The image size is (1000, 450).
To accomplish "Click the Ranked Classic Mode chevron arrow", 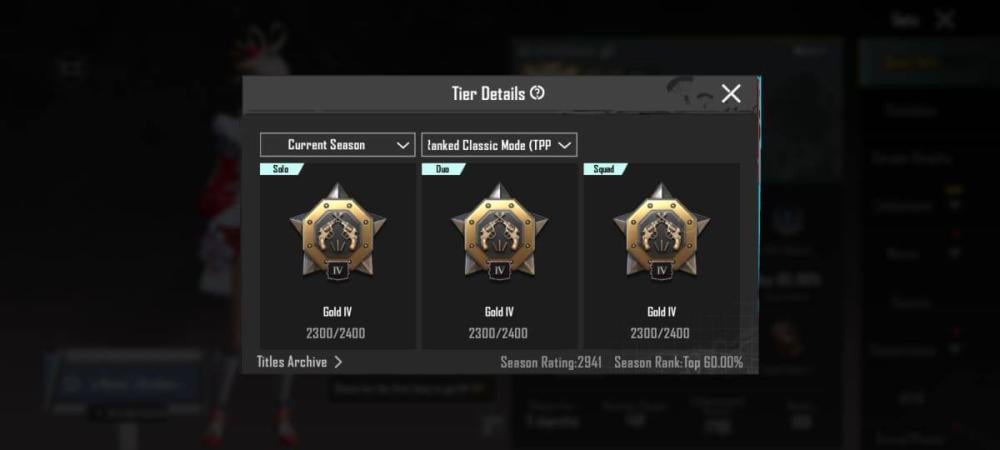I will tap(564, 145).
